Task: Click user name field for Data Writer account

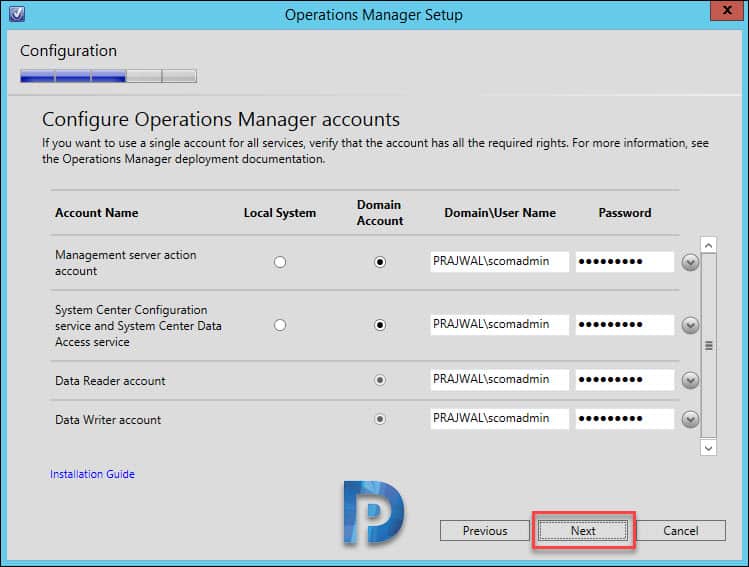Action: 500,419
